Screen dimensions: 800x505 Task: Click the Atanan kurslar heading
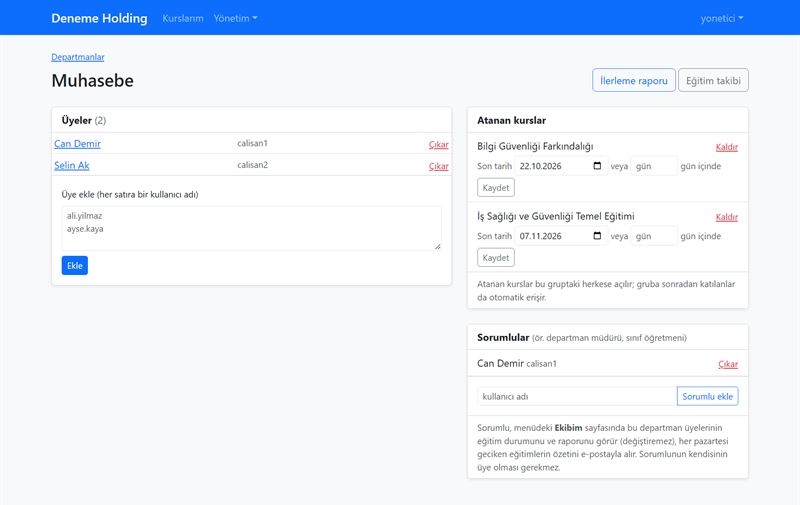[x=511, y=120]
